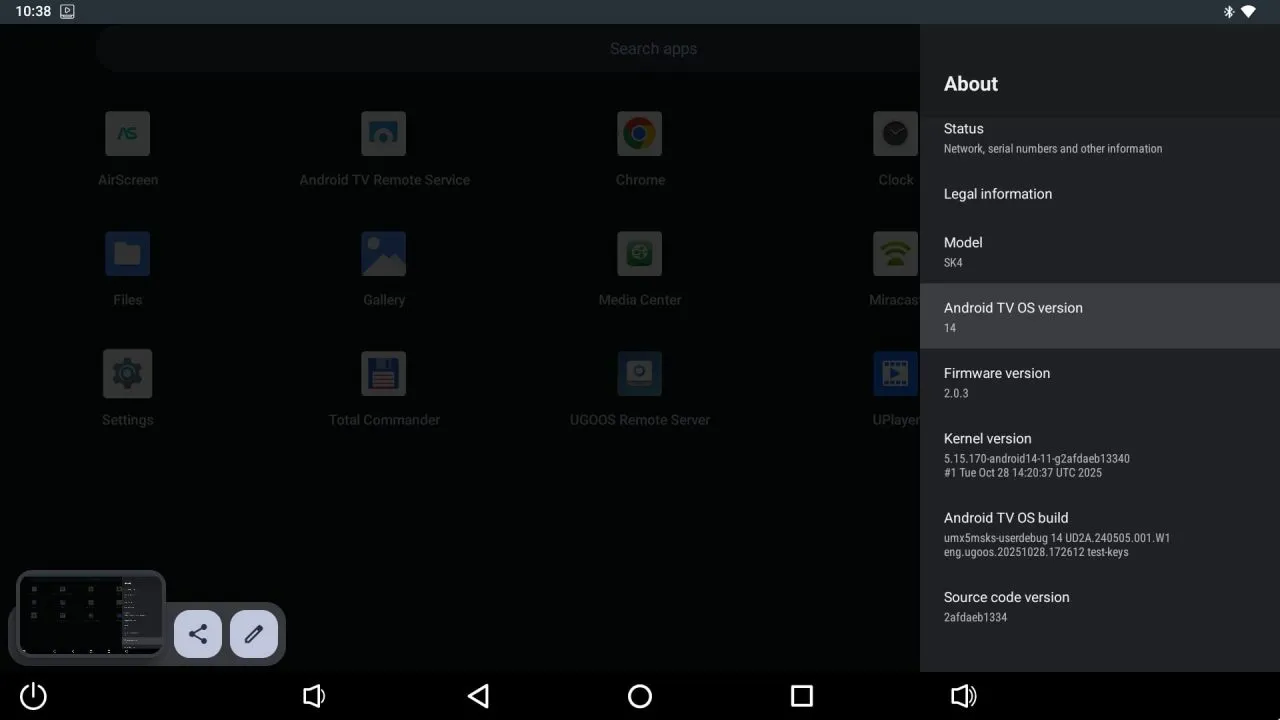The image size is (1280, 720).
Task: Share the captured screenshot
Action: pyautogui.click(x=197, y=633)
